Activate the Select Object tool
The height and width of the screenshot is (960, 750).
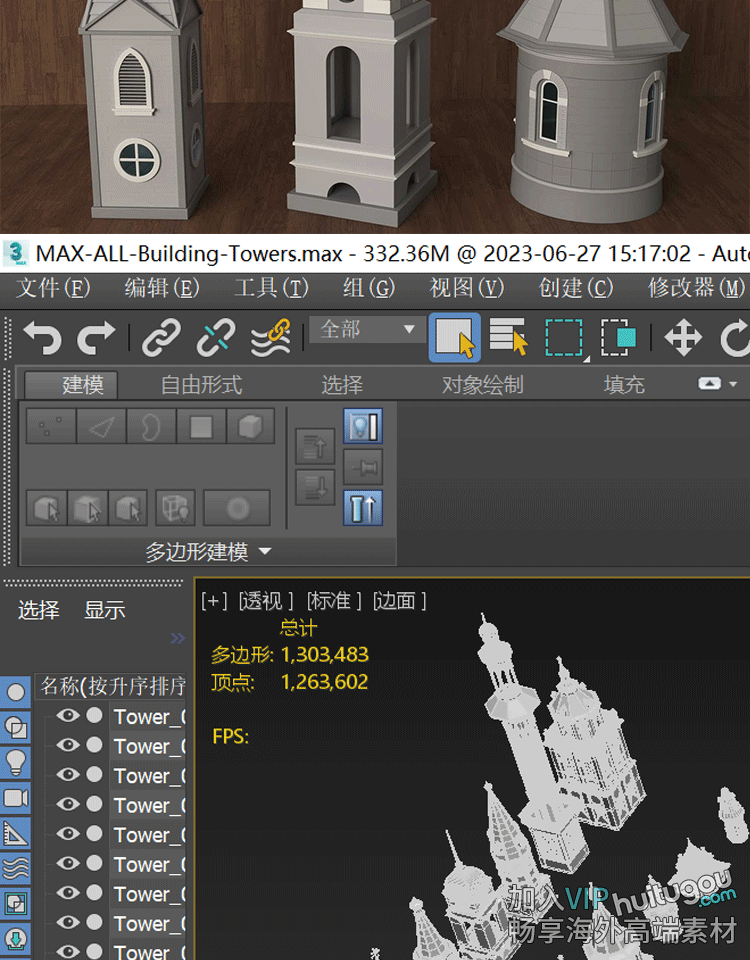pyautogui.click(x=455, y=338)
